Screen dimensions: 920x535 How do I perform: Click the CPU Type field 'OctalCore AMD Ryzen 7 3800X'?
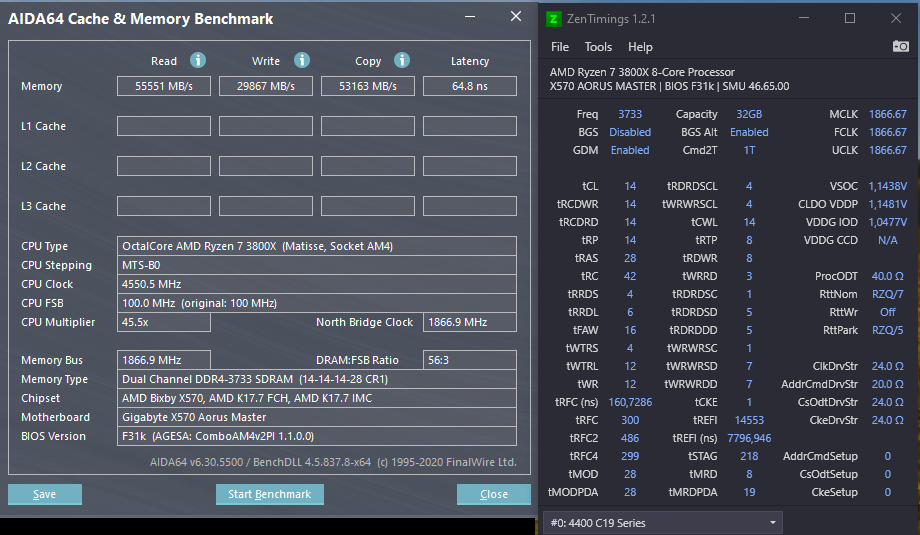(x=317, y=246)
